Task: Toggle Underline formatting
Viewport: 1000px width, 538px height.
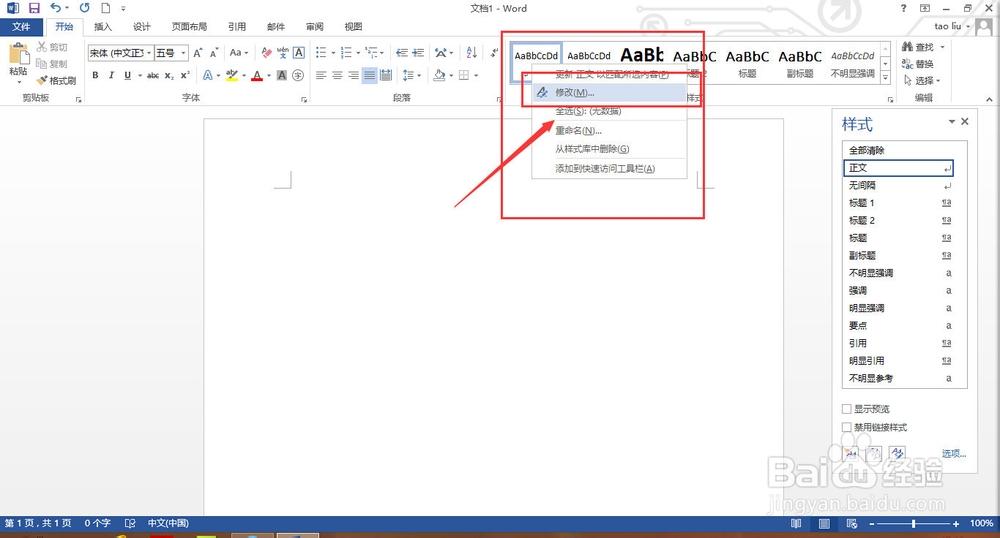Action: click(x=128, y=75)
